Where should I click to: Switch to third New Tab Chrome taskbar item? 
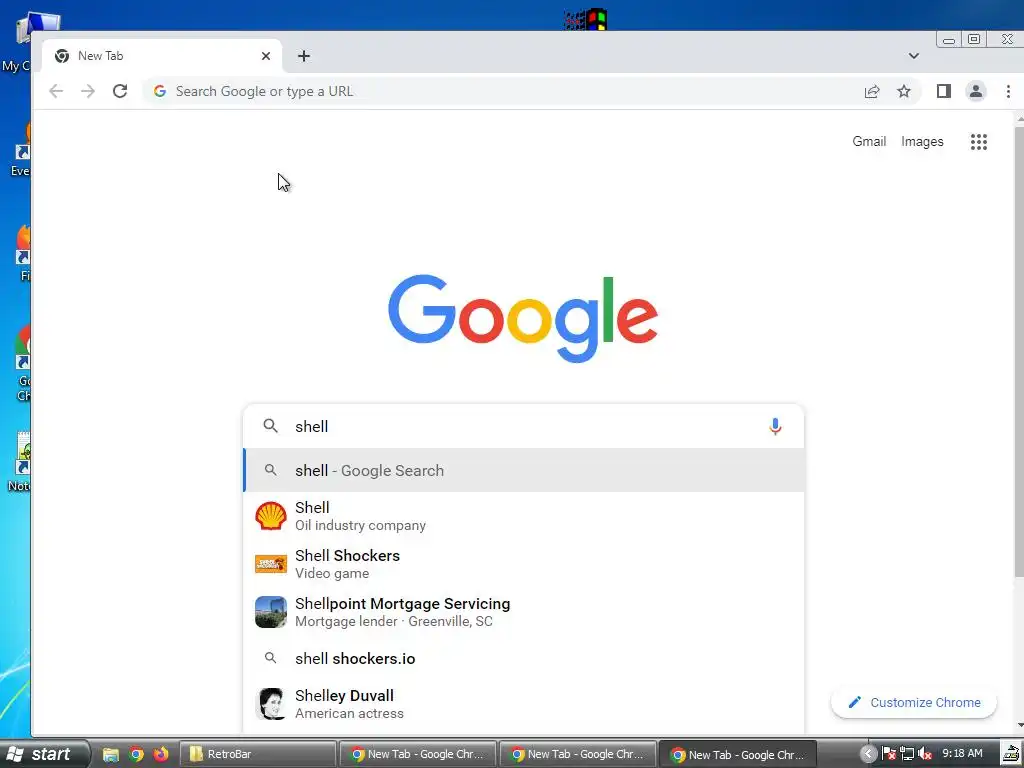click(x=738, y=754)
